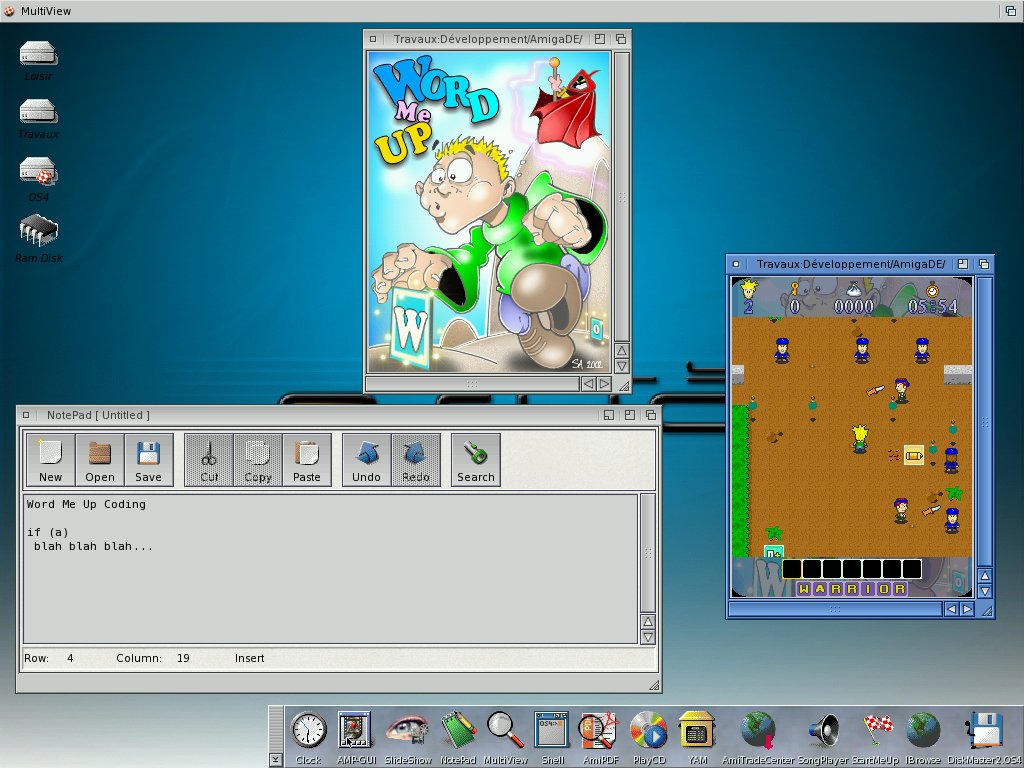Start SlideShow from the dock
This screenshot has height=768, width=1024.
pos(408,737)
